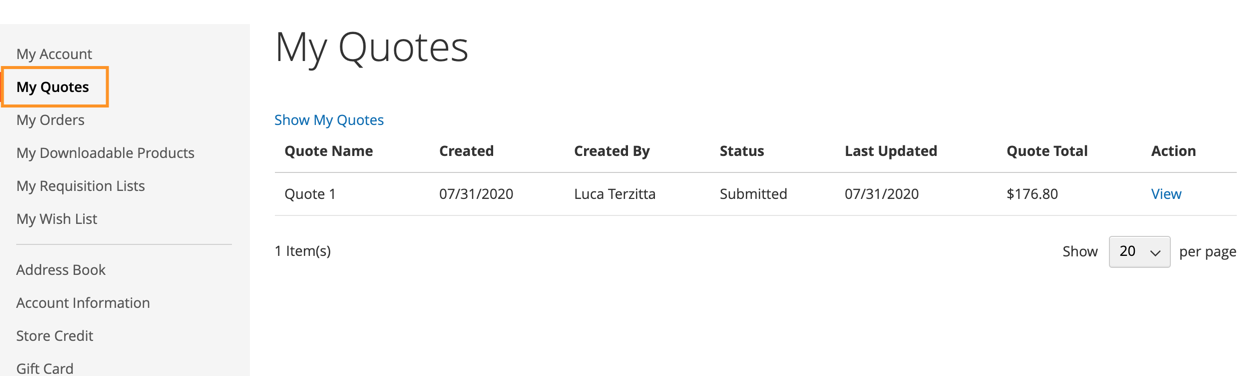This screenshot has height=376, width=1243.
Task: Open Account Information page
Action: (83, 303)
